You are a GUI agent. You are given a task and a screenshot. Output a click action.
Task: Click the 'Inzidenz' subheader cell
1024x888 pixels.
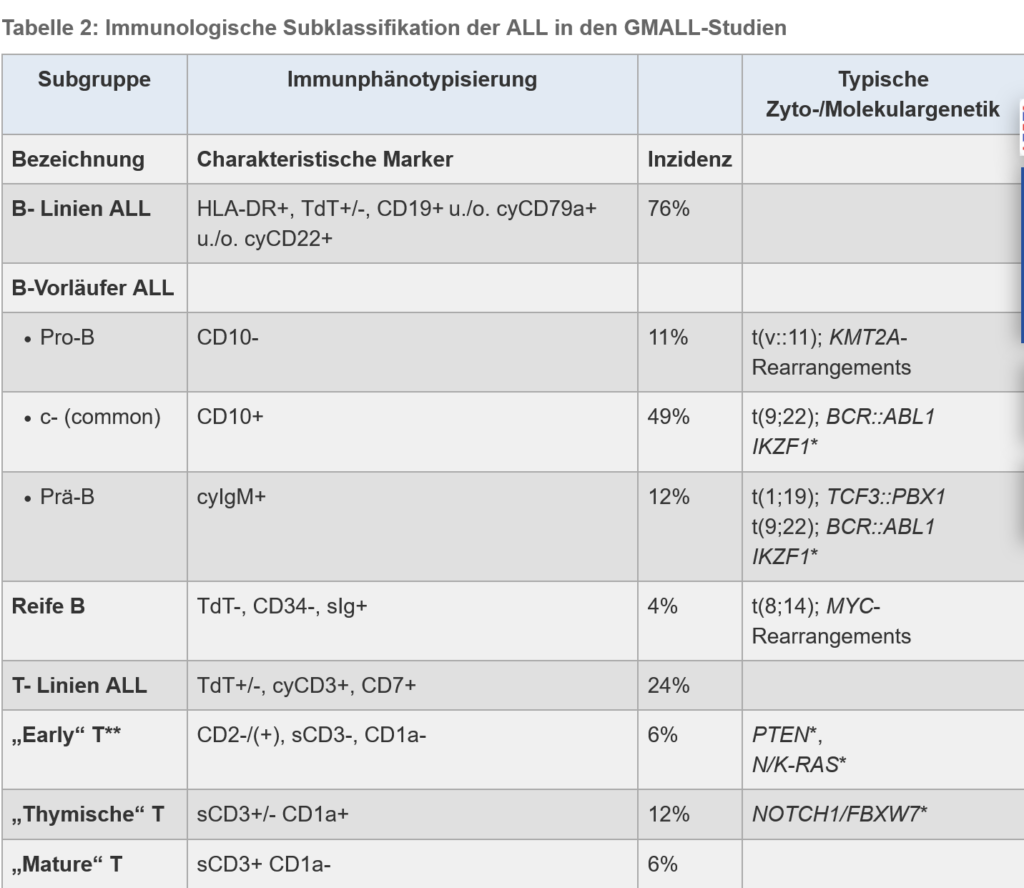pos(689,159)
